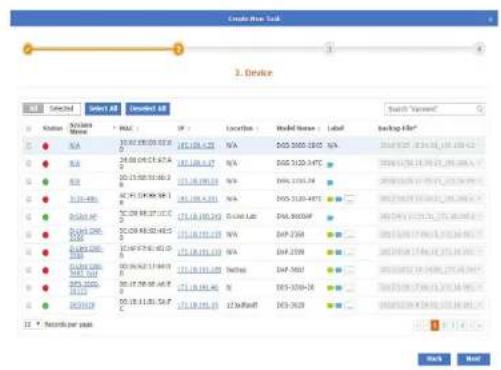Sort by the Location column arrow
The height and width of the screenshot is (370, 501).
click(x=257, y=129)
